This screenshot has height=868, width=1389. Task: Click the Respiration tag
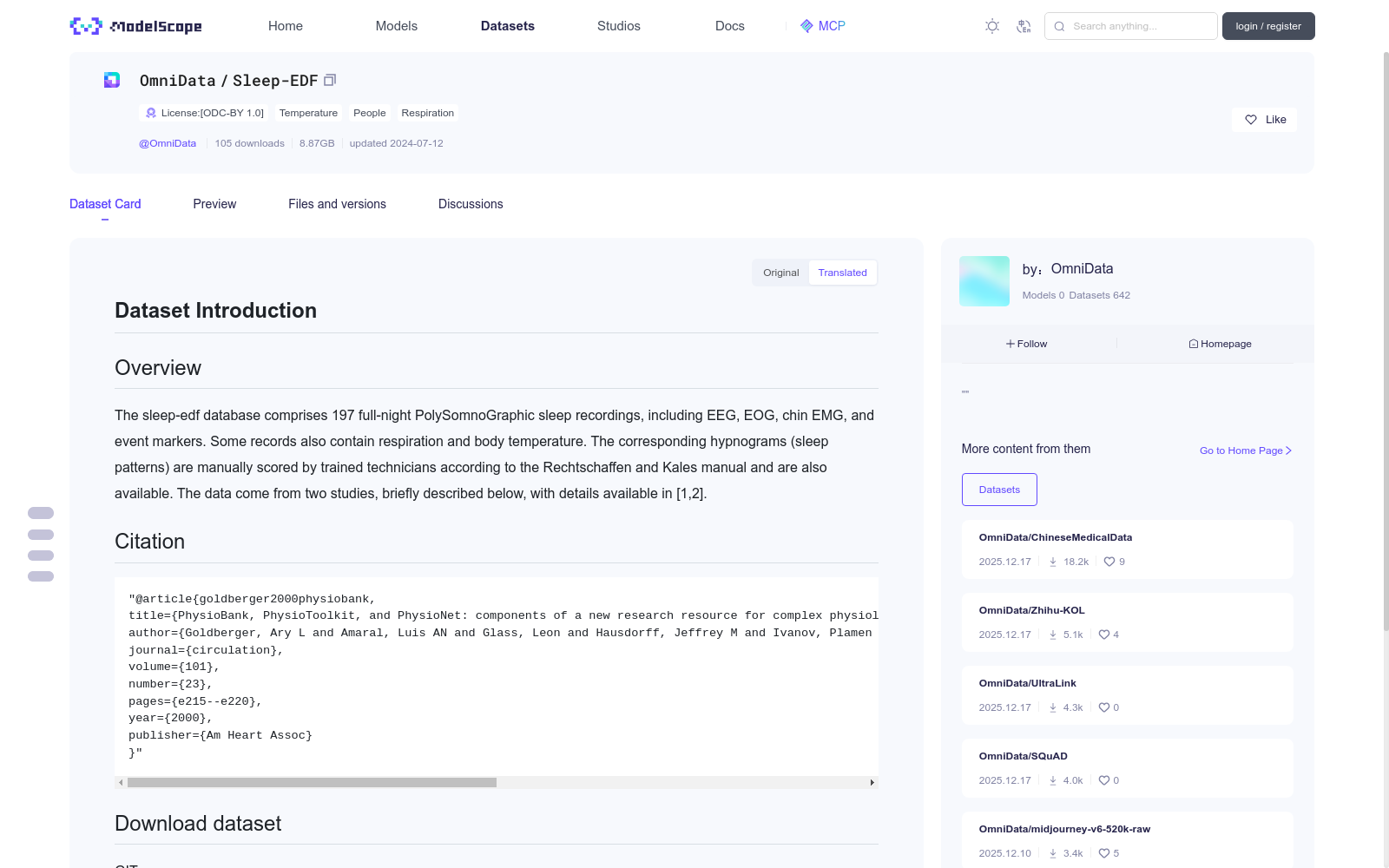428,113
